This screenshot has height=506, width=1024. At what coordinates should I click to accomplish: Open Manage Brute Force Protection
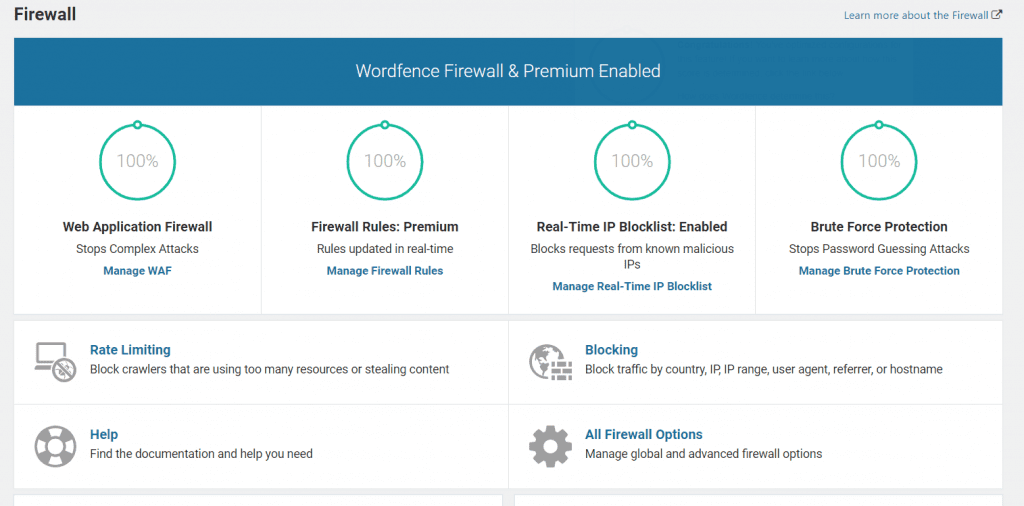click(879, 271)
